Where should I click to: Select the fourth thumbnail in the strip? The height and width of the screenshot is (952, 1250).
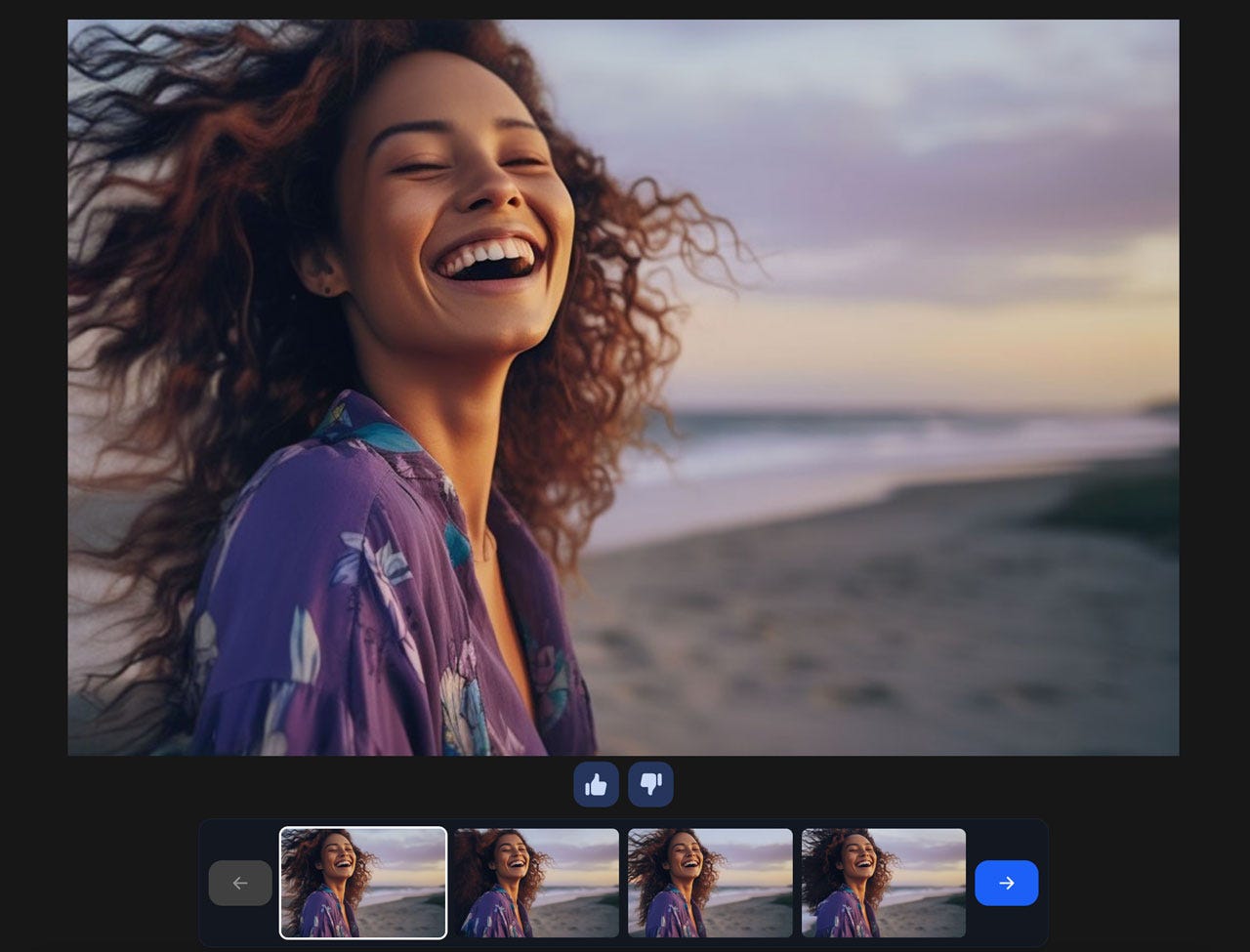tap(884, 882)
